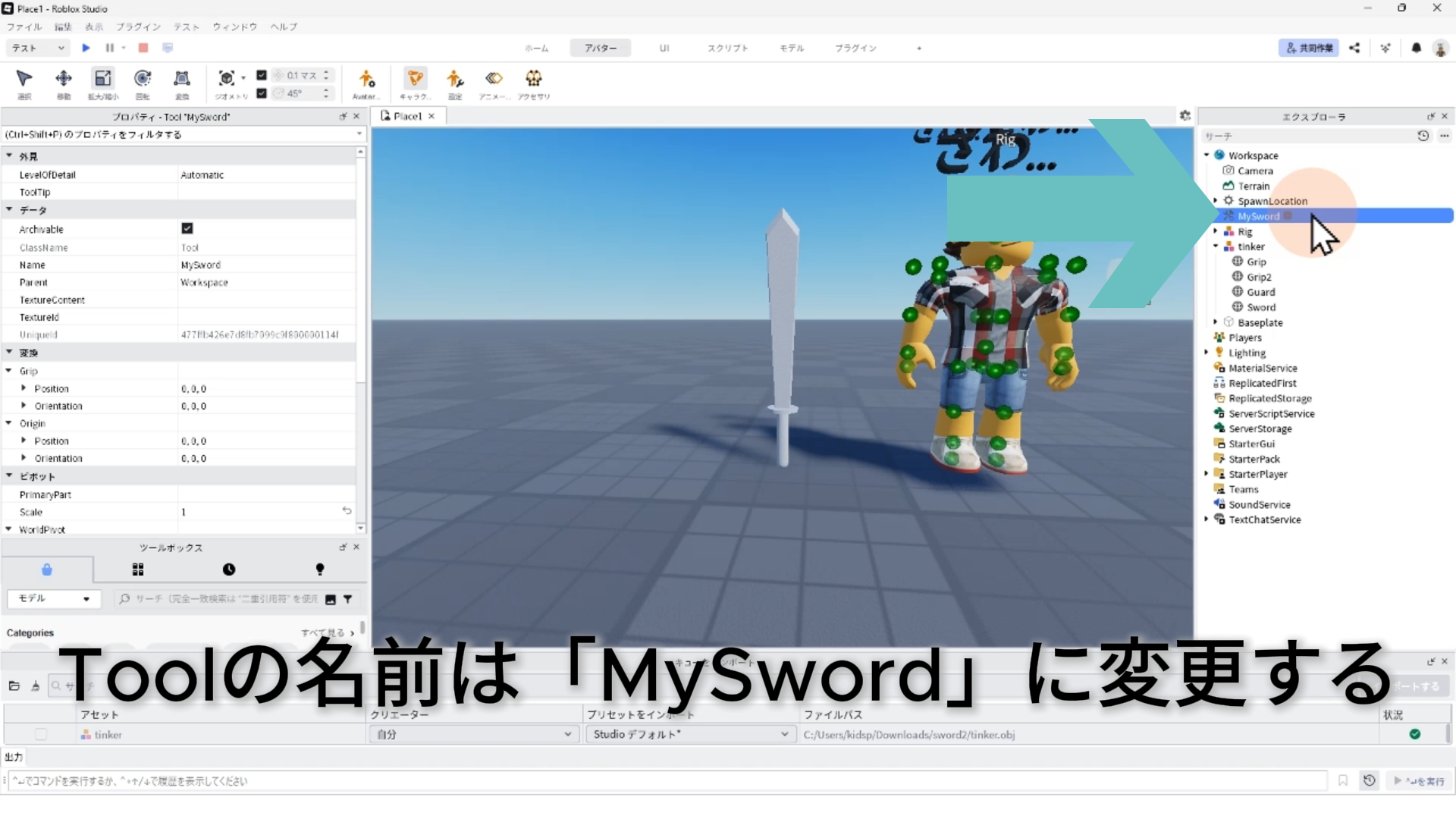1456x819 pixels.
Task: Open the ファイル menu
Action: click(24, 27)
